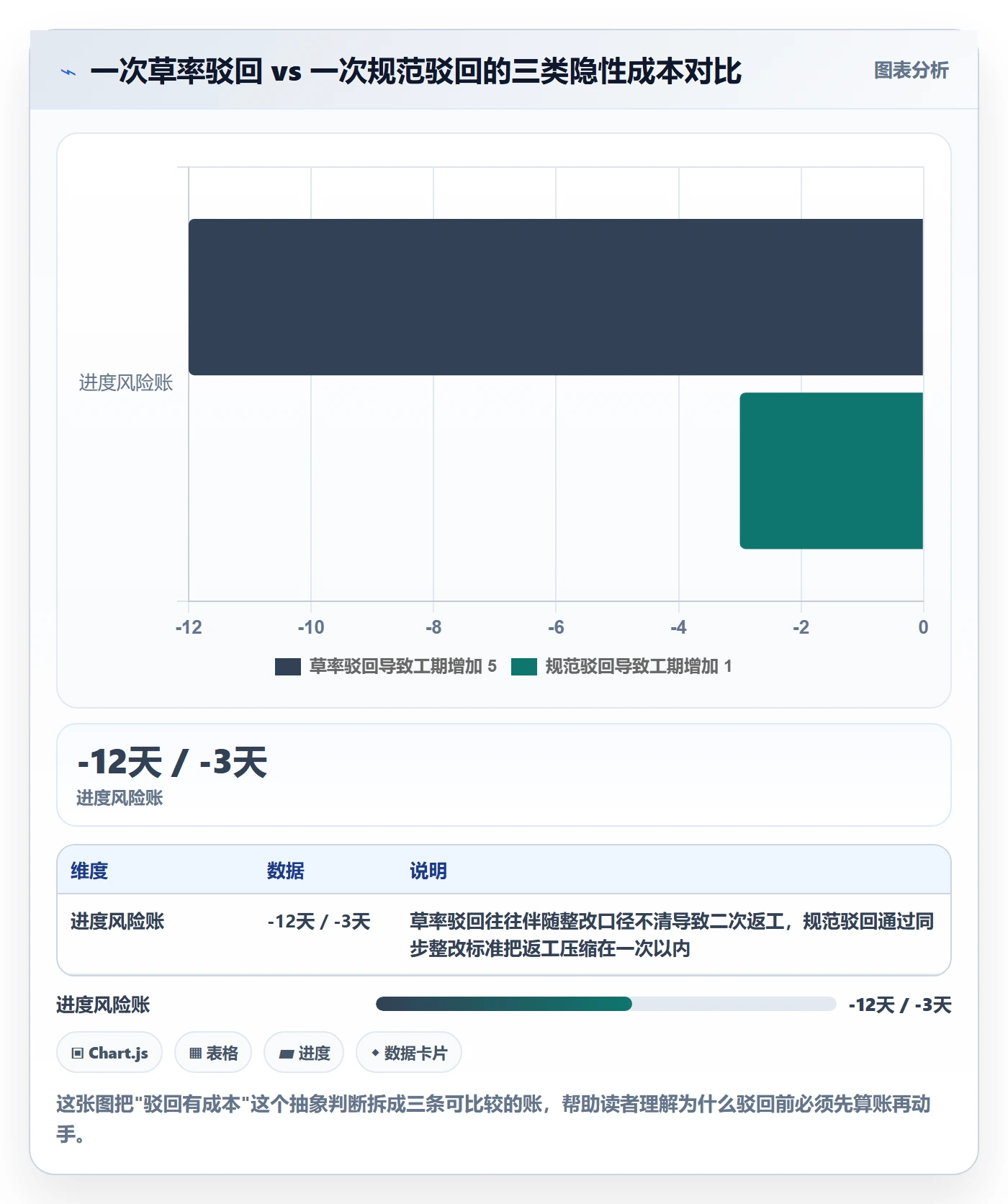The width and height of the screenshot is (1008, 1204).
Task: Click the dark navy legend color box
Action: [x=288, y=667]
